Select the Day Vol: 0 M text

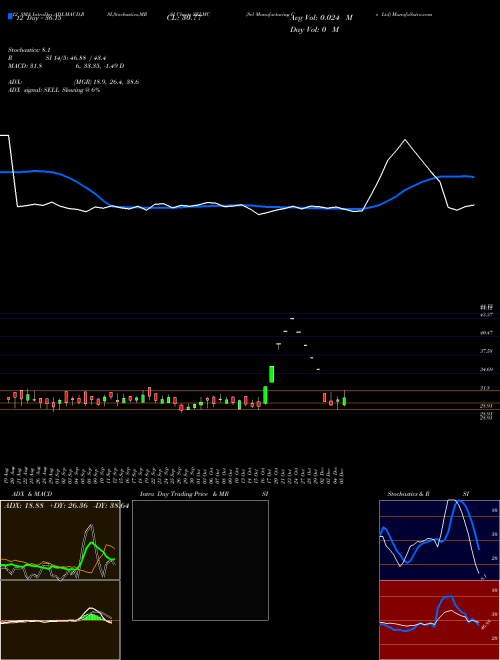(314, 29)
